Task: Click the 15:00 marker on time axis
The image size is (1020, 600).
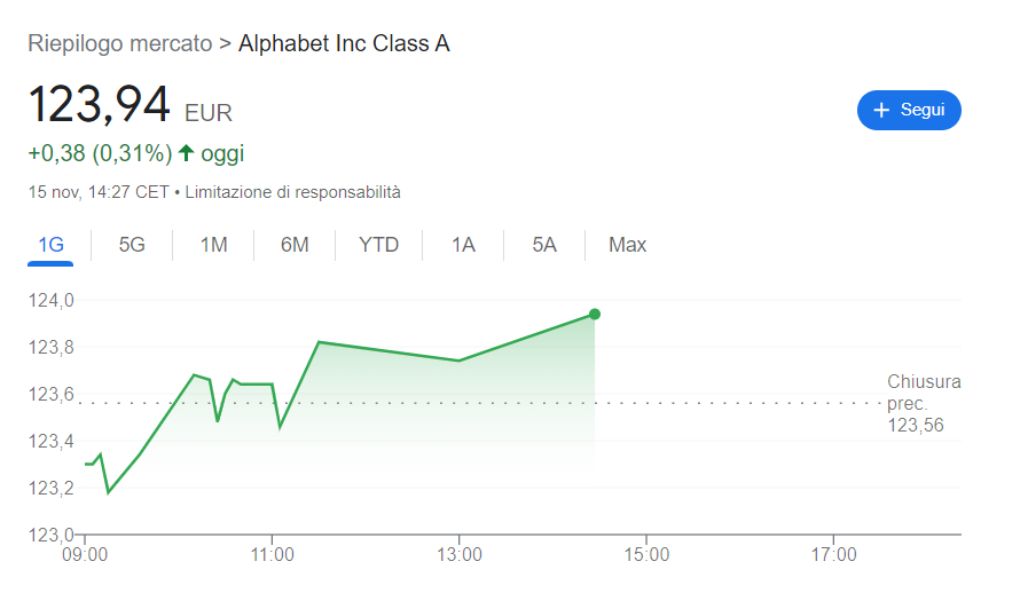Action: 647,554
